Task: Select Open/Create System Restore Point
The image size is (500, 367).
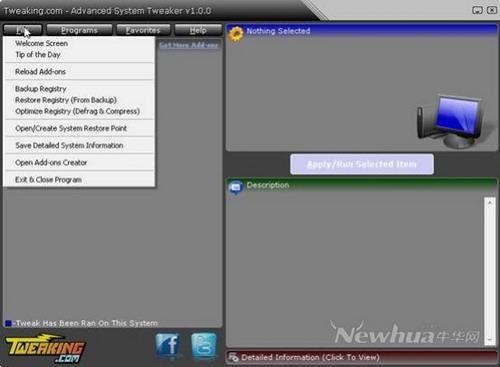Action: coord(71,128)
